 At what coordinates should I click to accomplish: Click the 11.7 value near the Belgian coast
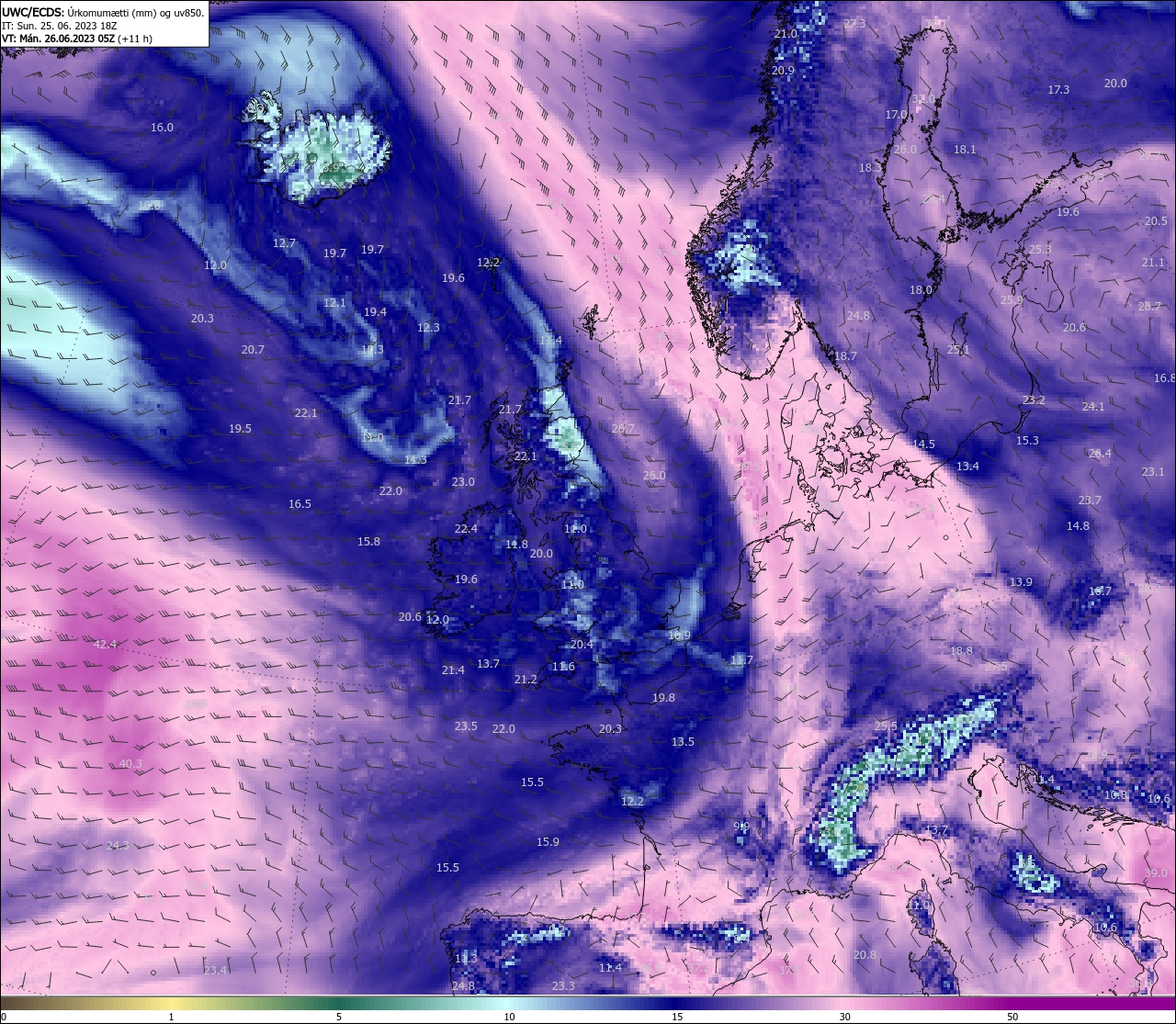click(x=741, y=660)
